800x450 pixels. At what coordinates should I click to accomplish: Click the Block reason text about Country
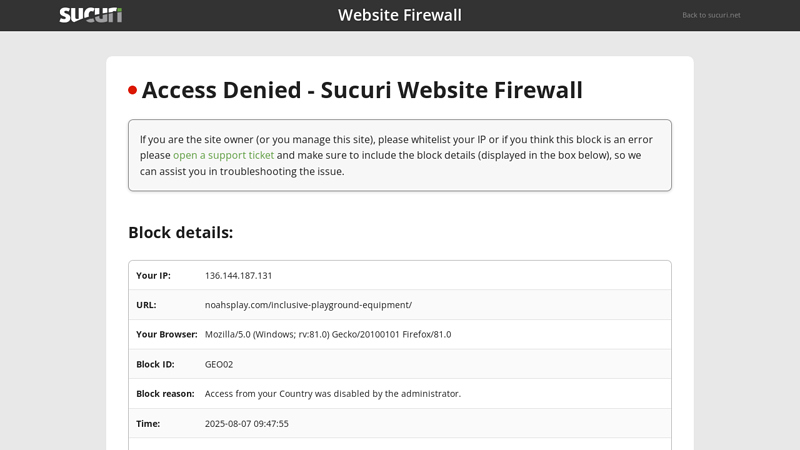tap(333, 394)
